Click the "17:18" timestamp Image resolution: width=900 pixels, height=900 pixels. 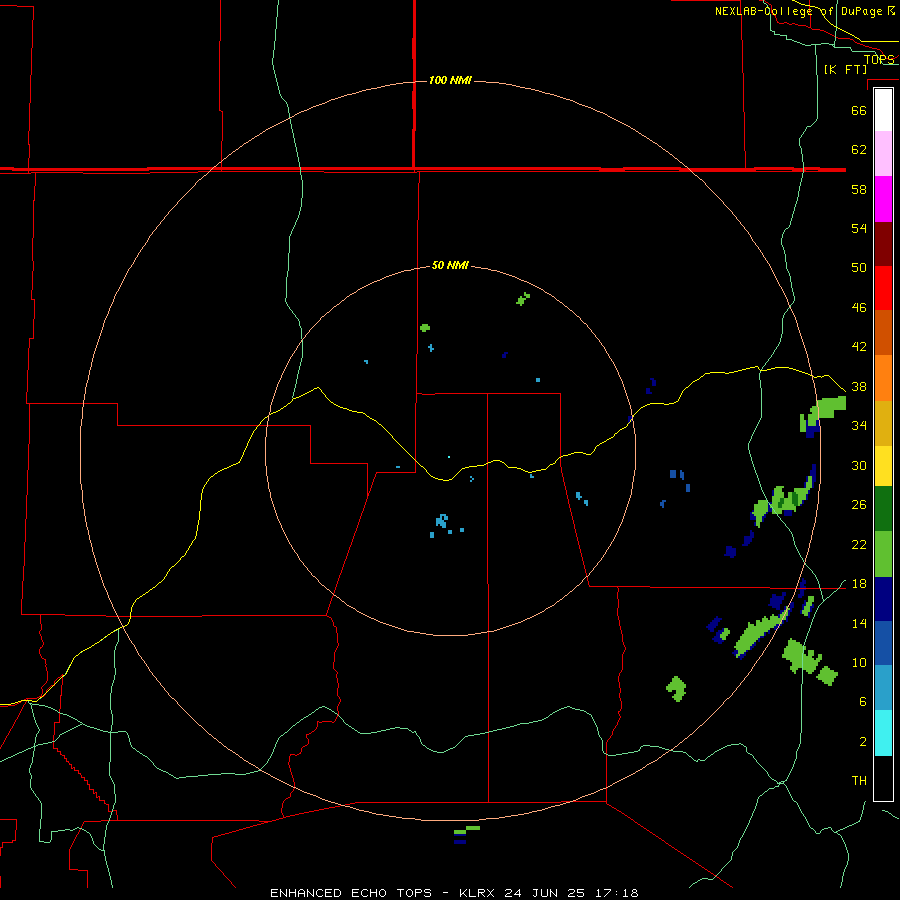pyautogui.click(x=617, y=893)
